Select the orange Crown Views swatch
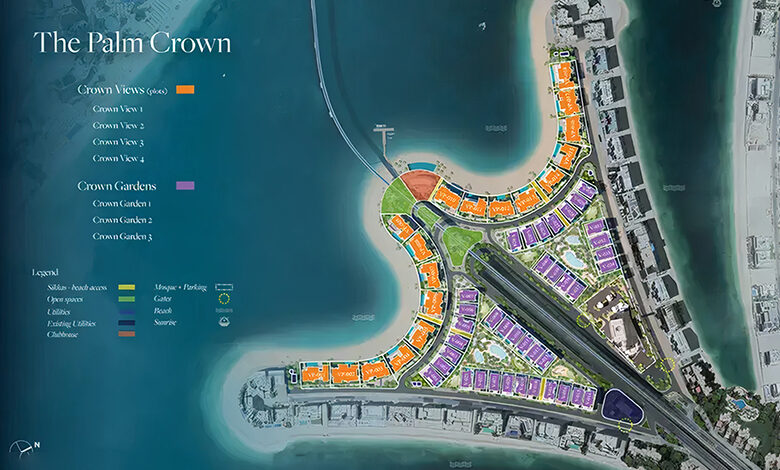The image size is (780, 470). pyautogui.click(x=185, y=90)
